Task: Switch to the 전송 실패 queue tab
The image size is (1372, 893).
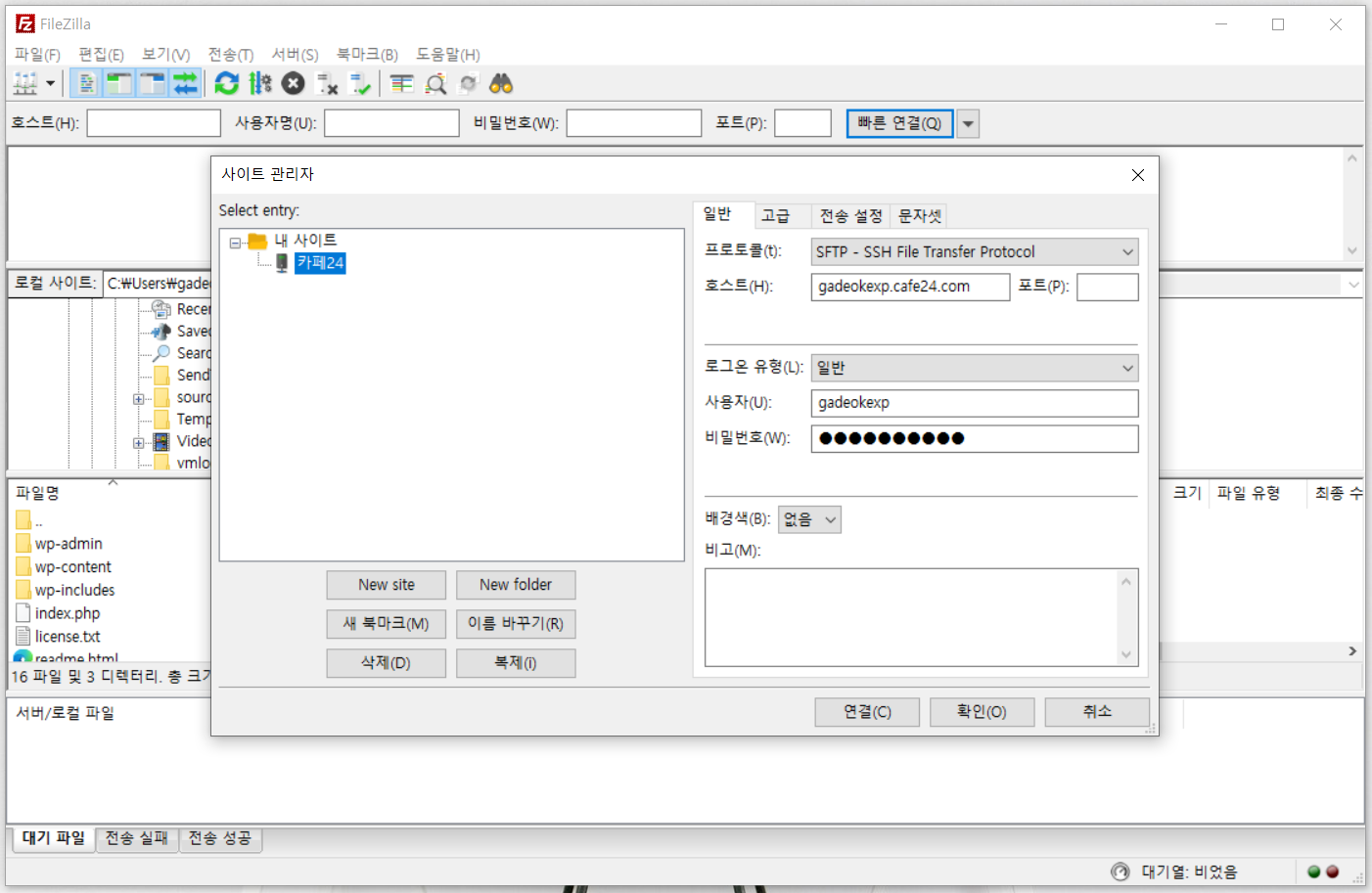Action: 137,839
